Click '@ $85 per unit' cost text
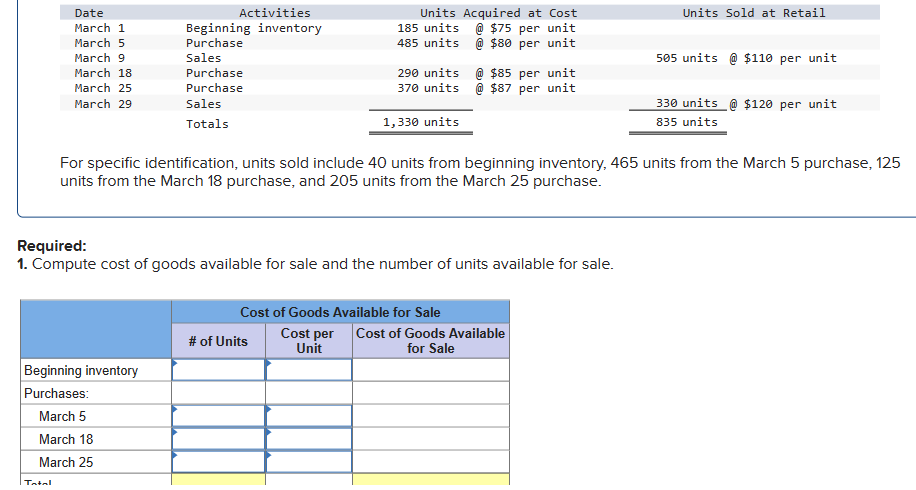This screenshot has height=490, width=916. (x=525, y=73)
